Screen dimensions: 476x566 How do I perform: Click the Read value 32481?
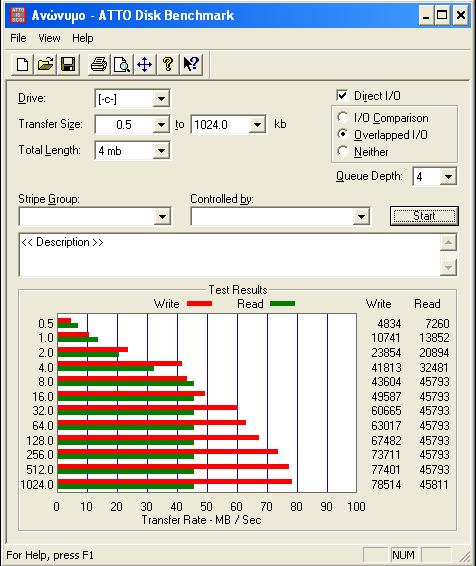pyautogui.click(x=434, y=368)
